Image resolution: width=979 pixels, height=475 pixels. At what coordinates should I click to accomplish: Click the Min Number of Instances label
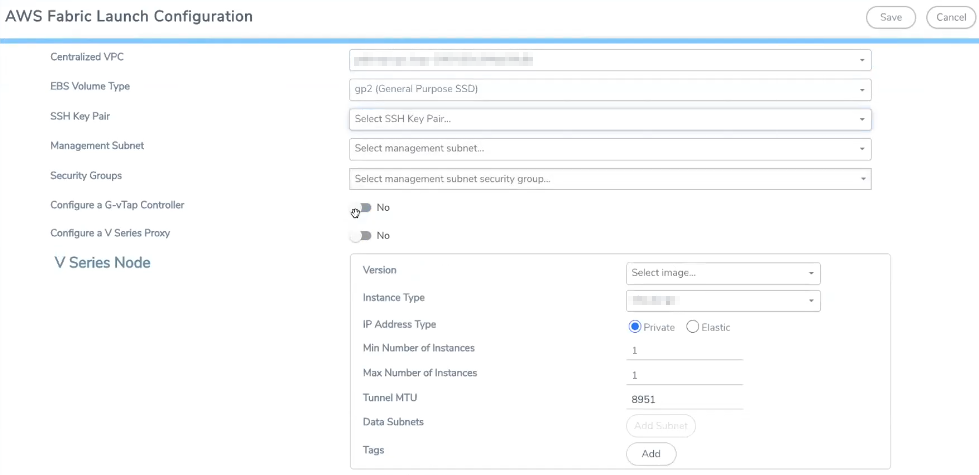pyautogui.click(x=419, y=348)
